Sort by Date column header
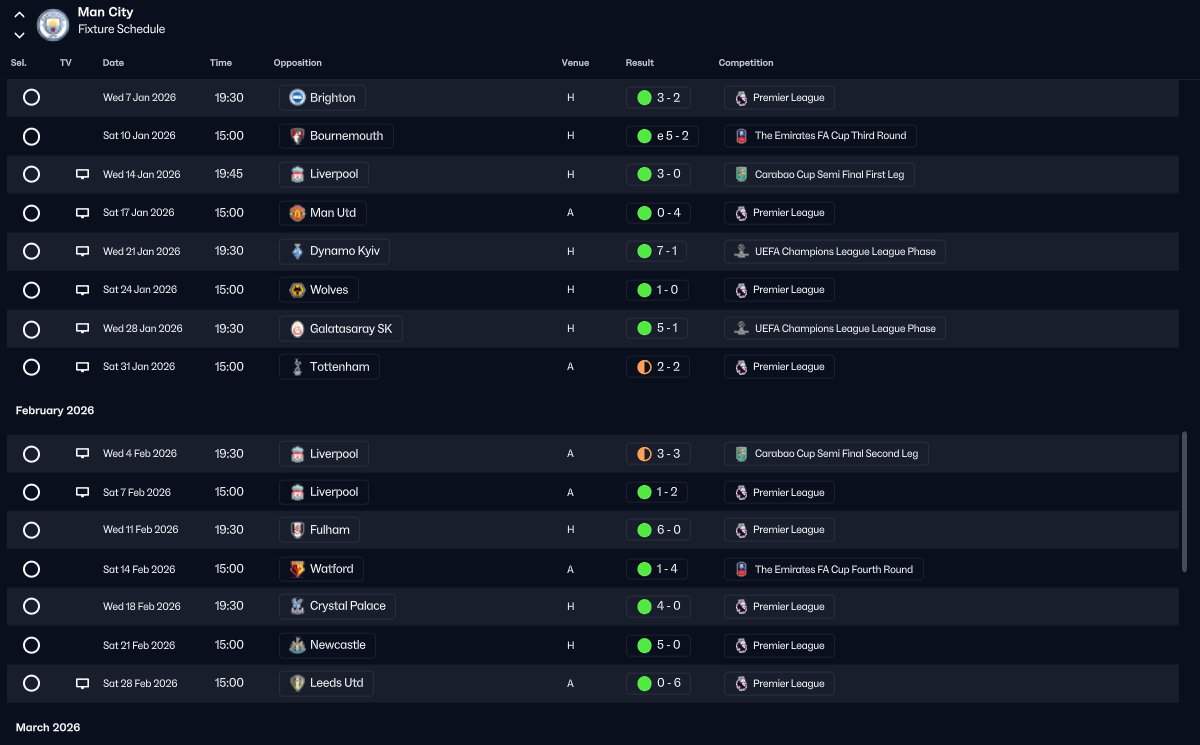The width and height of the screenshot is (1200, 745). click(x=113, y=63)
